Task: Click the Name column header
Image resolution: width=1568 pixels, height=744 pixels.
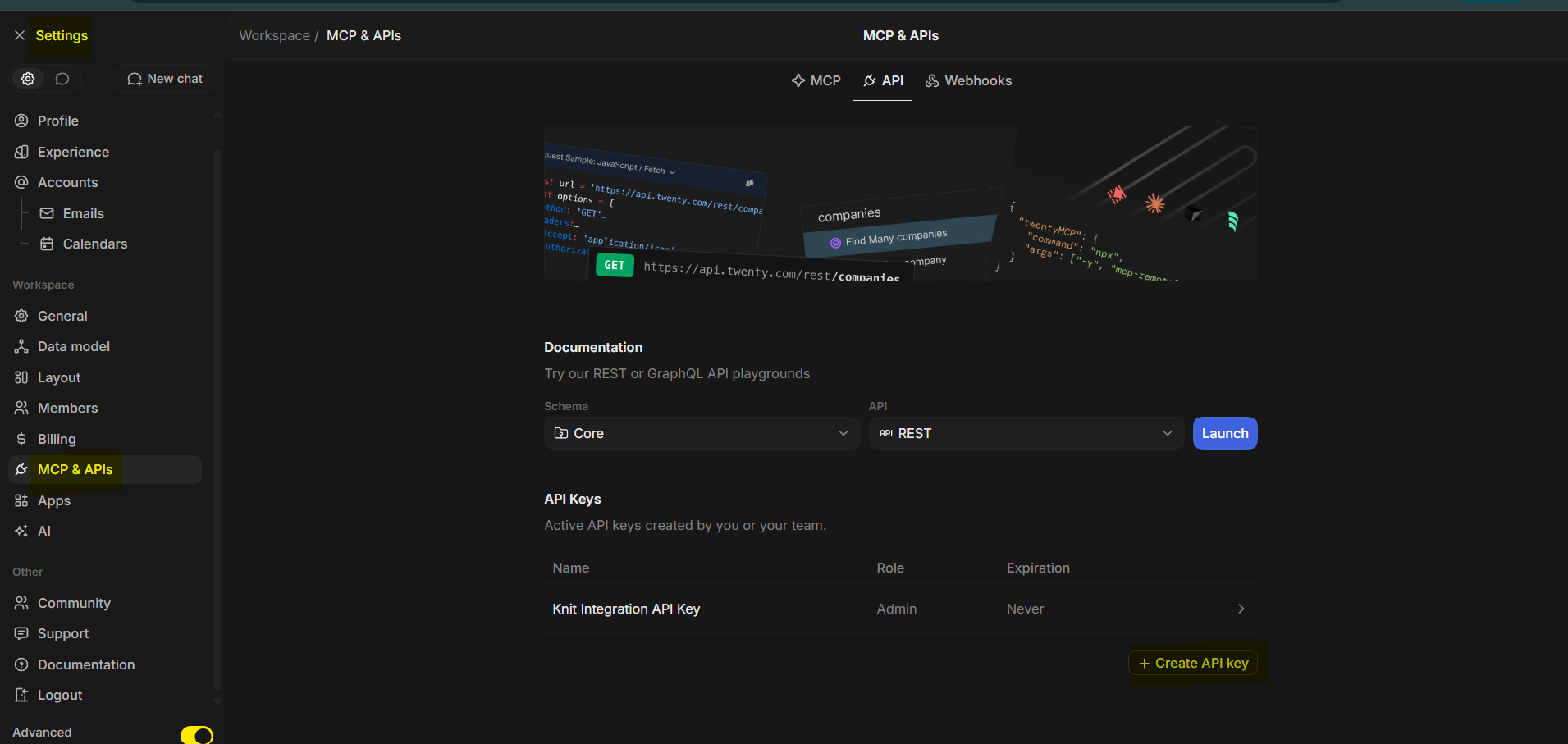Action: tap(571, 568)
